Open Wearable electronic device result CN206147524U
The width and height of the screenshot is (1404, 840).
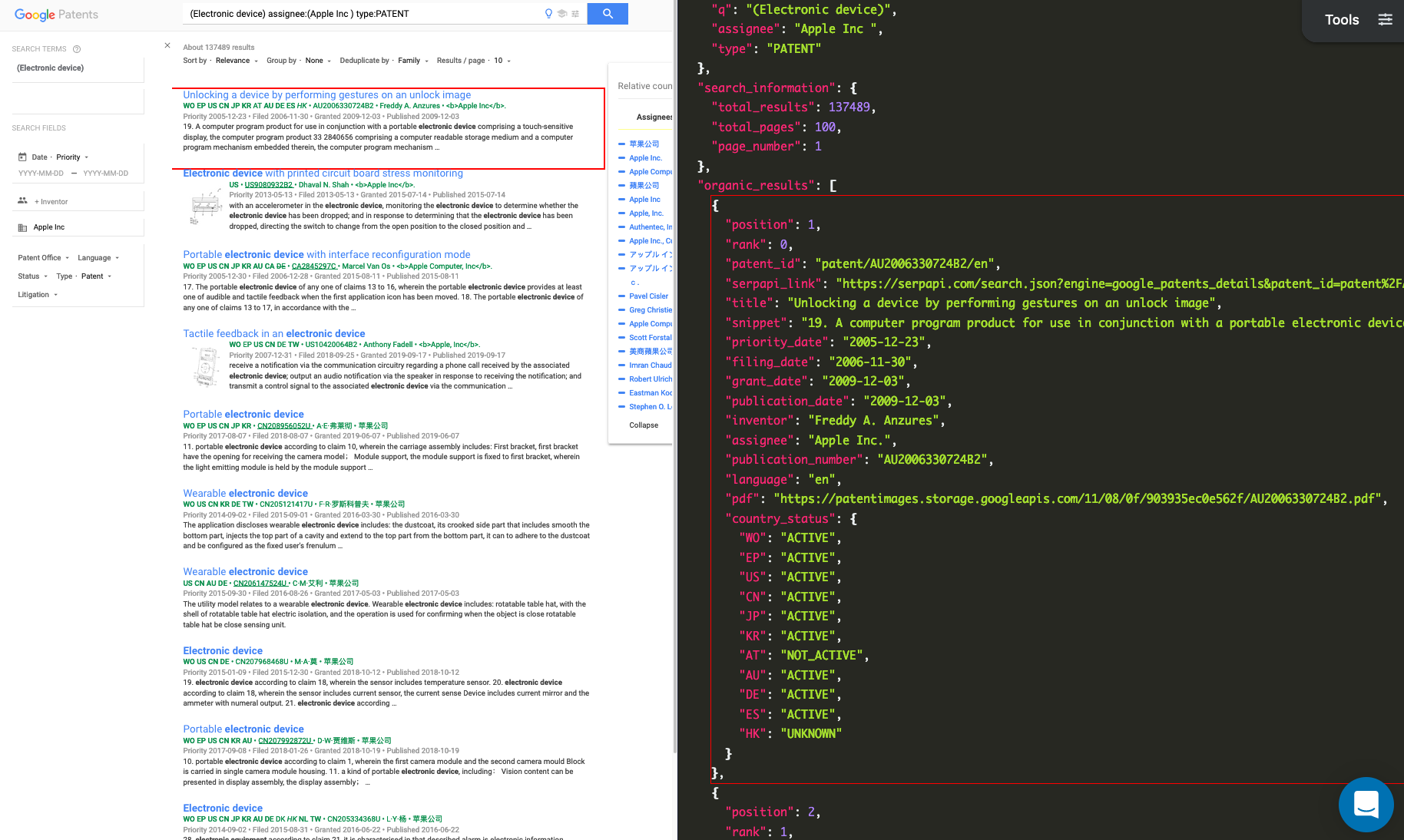tap(245, 572)
